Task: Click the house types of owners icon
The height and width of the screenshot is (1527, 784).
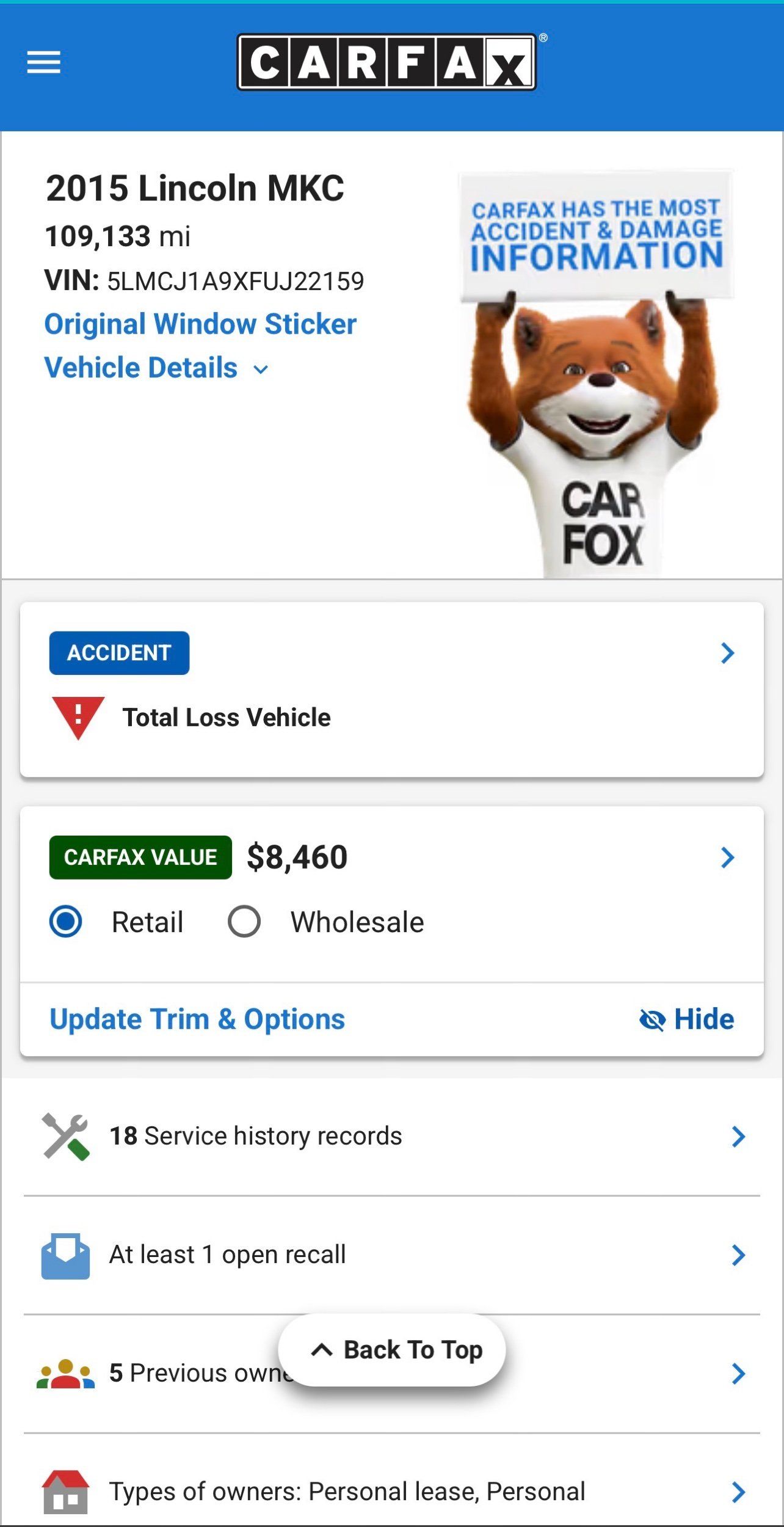Action: 65,1492
